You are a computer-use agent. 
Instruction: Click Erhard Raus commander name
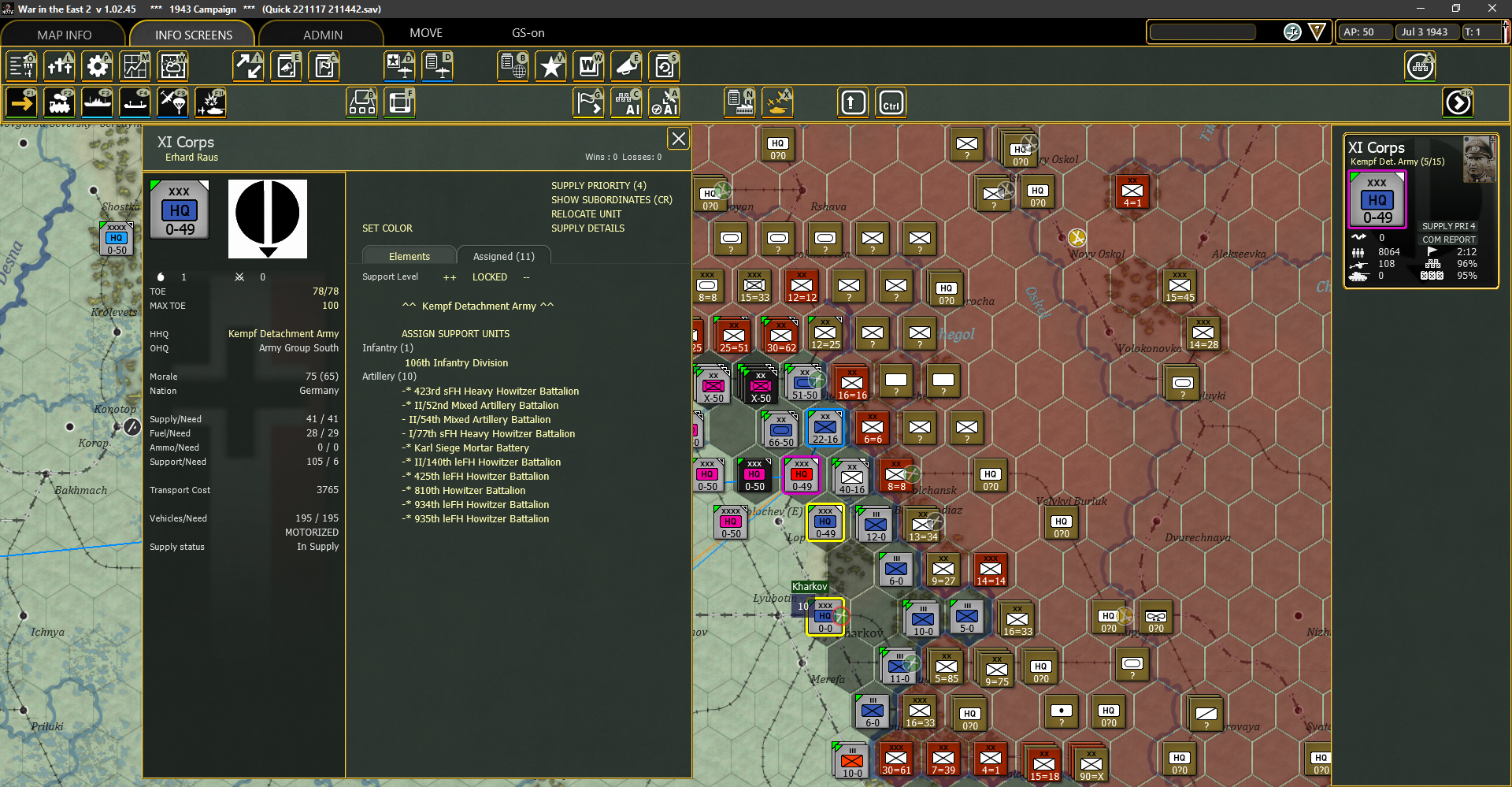point(191,158)
